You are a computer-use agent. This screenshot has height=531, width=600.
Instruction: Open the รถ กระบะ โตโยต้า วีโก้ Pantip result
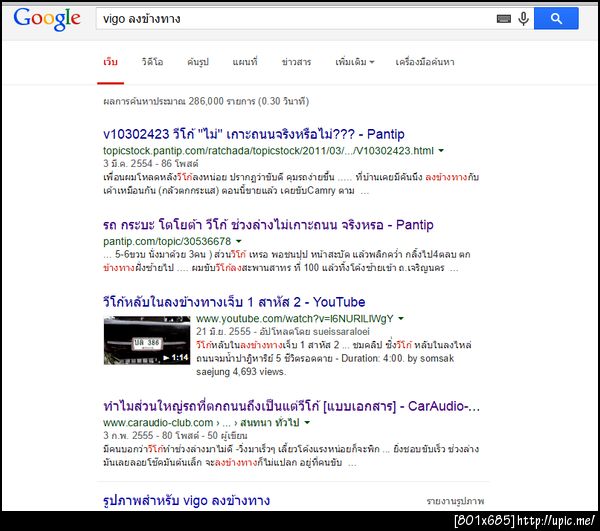[x=268, y=225]
